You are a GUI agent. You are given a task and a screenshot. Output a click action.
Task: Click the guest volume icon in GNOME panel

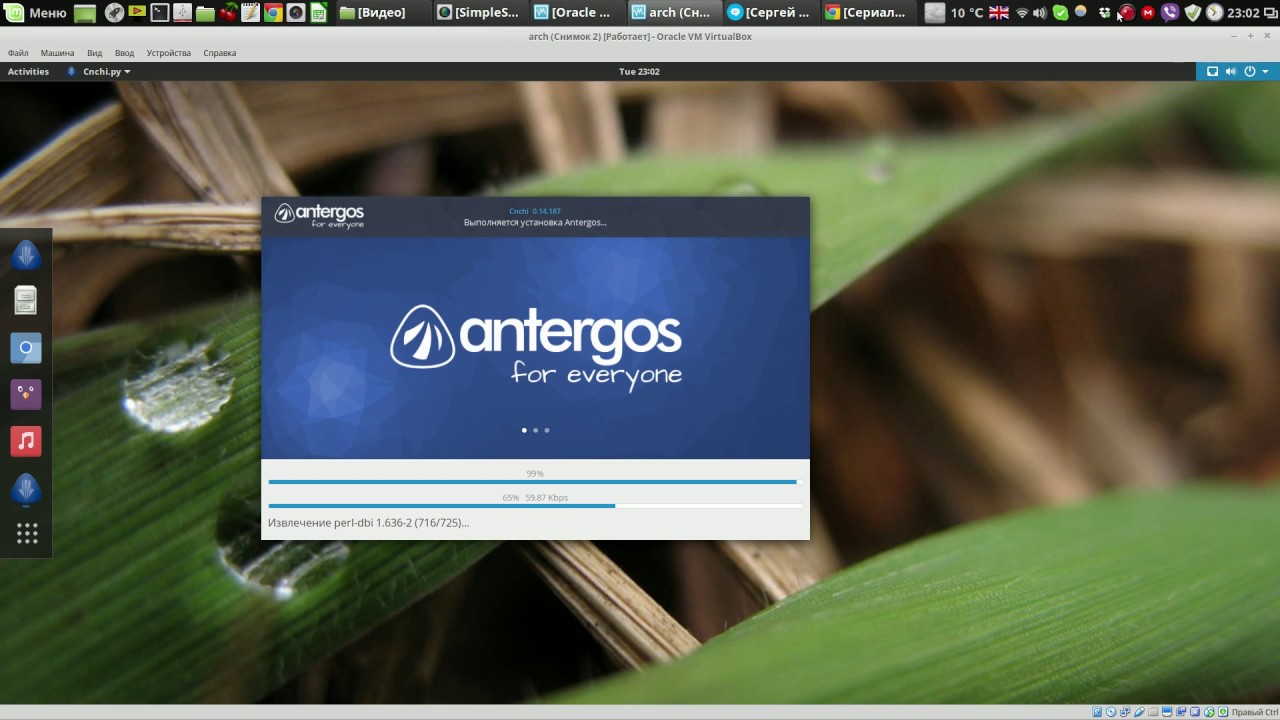[1230, 71]
